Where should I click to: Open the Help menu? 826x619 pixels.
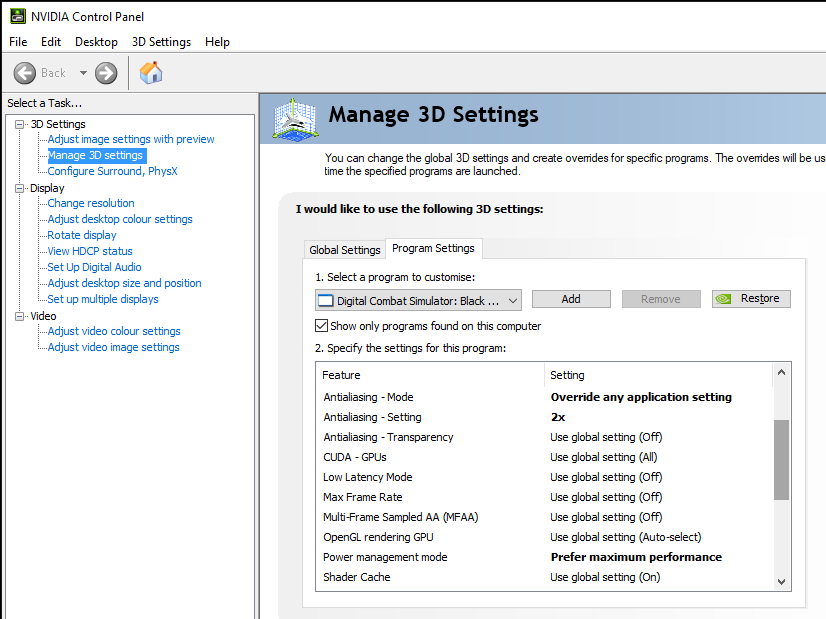click(217, 42)
